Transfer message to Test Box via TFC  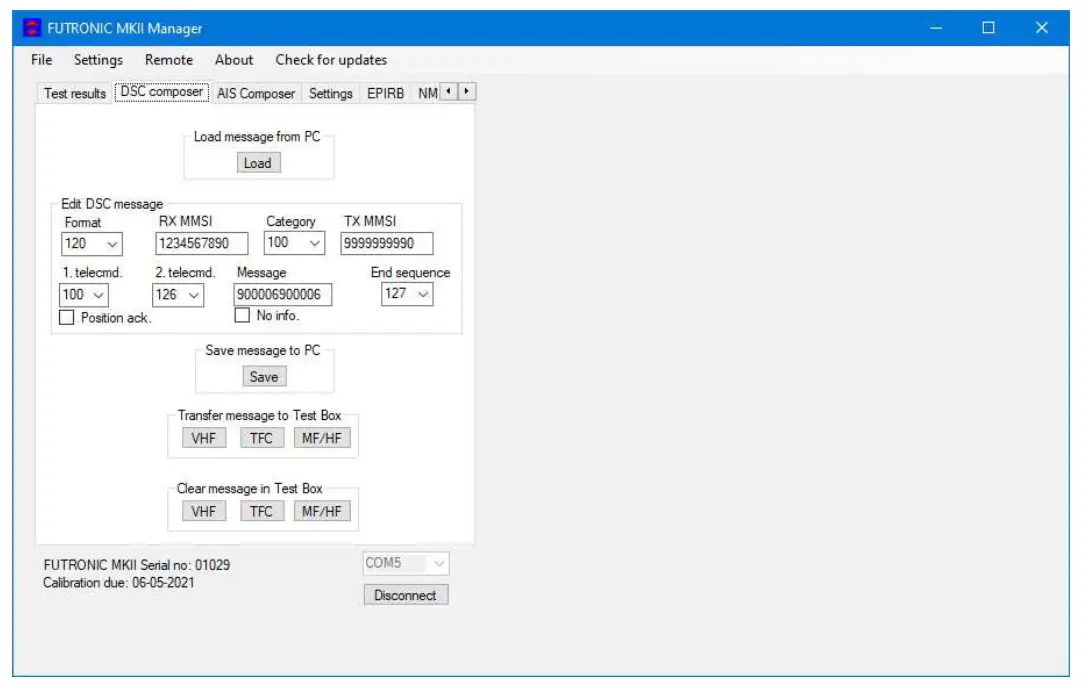click(261, 438)
